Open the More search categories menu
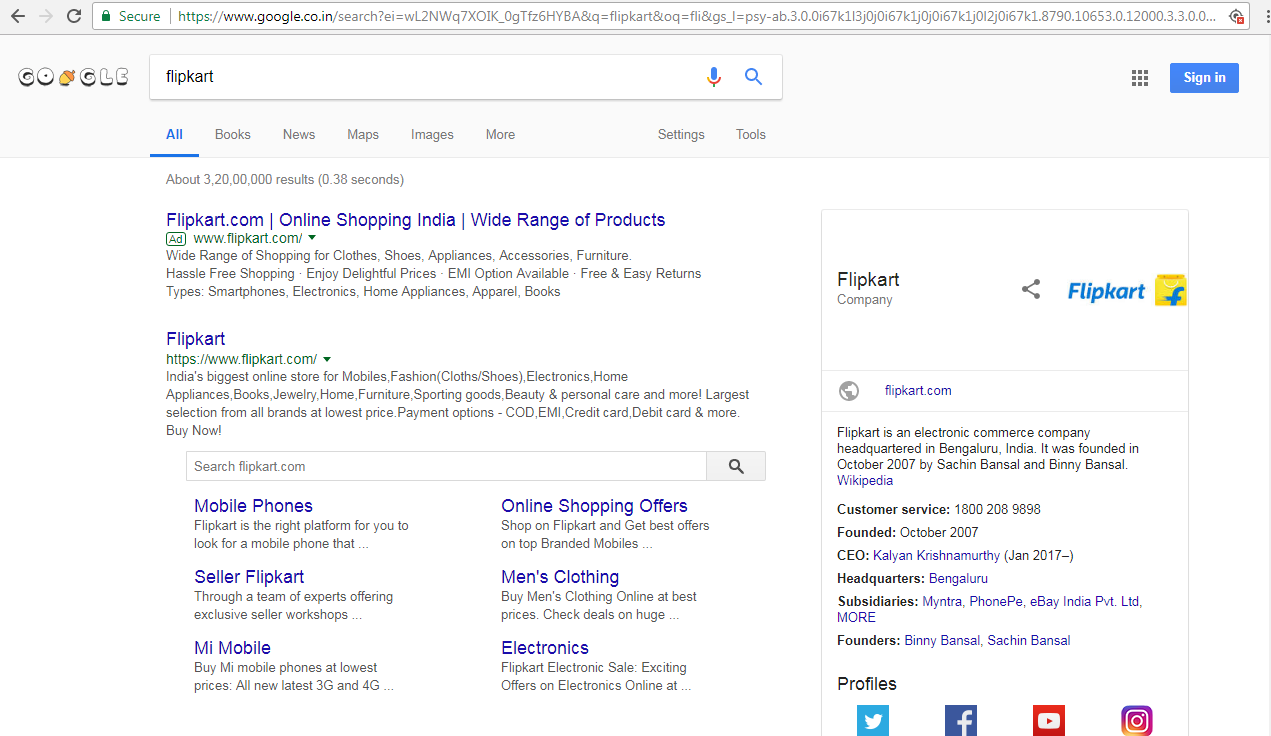1271x736 pixels. pyautogui.click(x=500, y=134)
